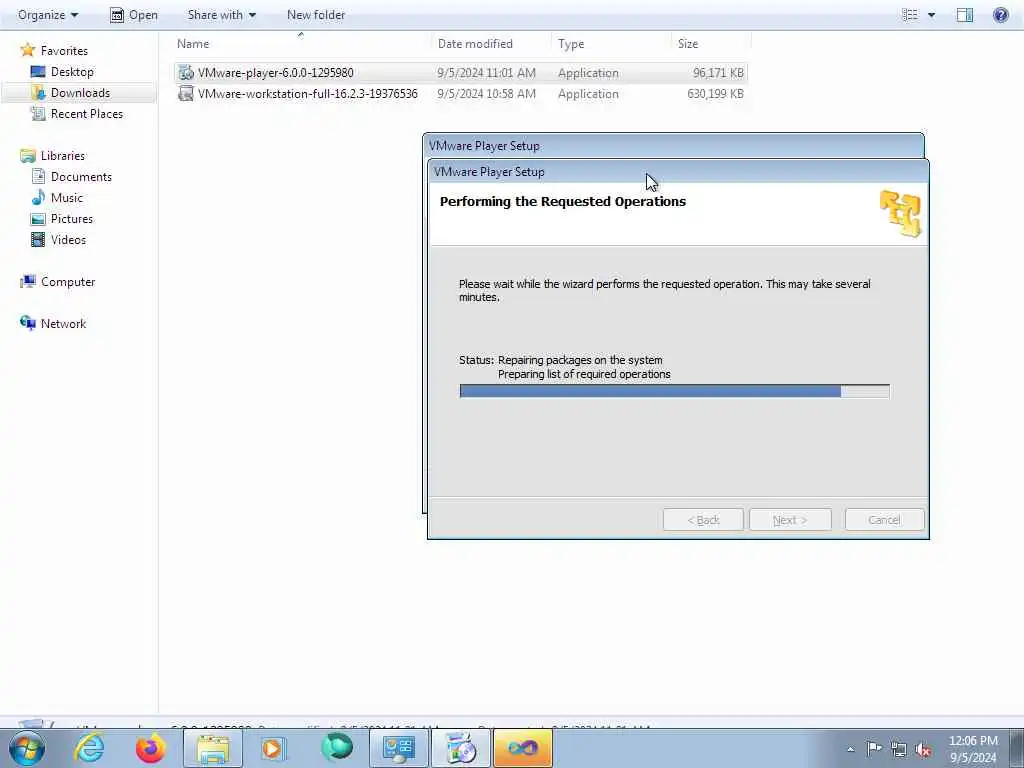Toggle the preview pane icon
1024x768 pixels.
pos(965,14)
